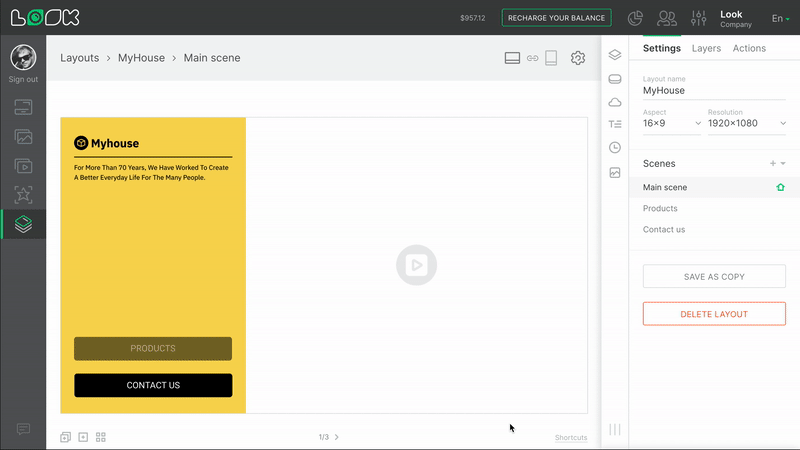Open the users management icon
This screenshot has width=800, height=450.
click(666, 18)
